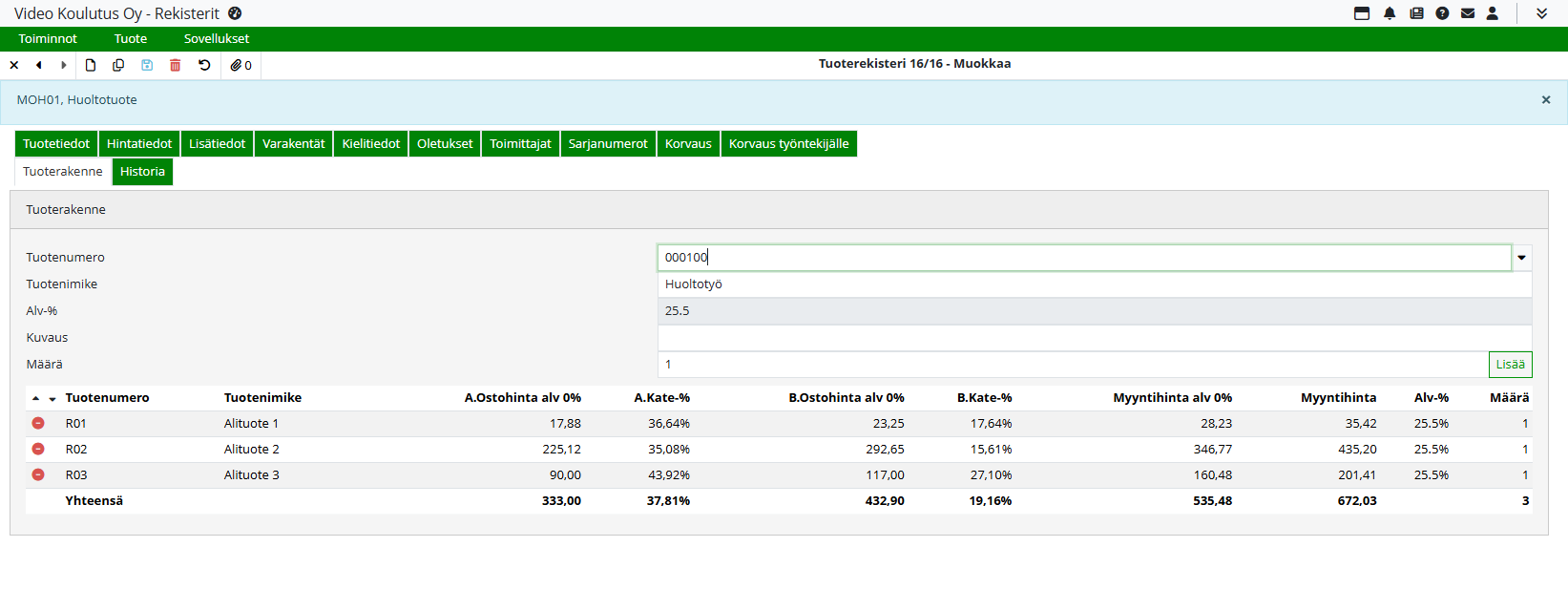Create a new record with blank page icon
Image resolution: width=1568 pixels, height=589 pixels.
(x=91, y=65)
